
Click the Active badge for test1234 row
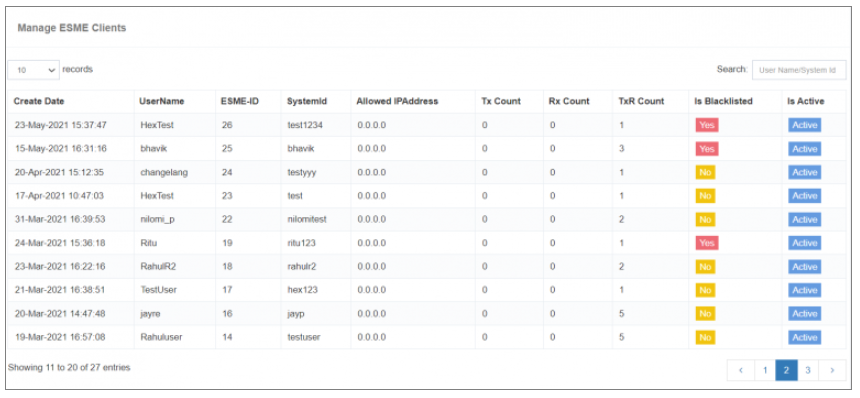click(805, 125)
